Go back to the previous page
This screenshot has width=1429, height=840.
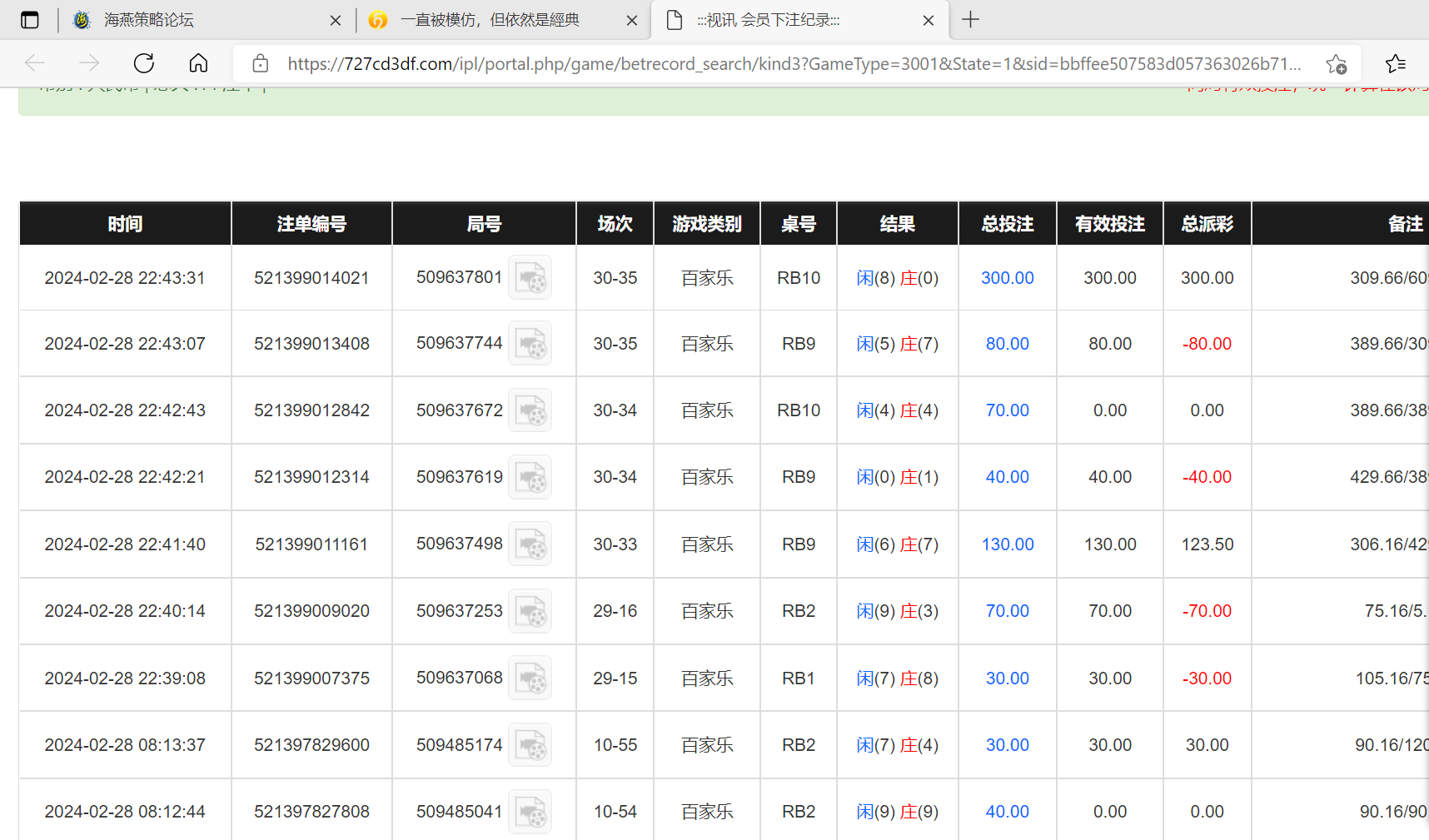[35, 63]
